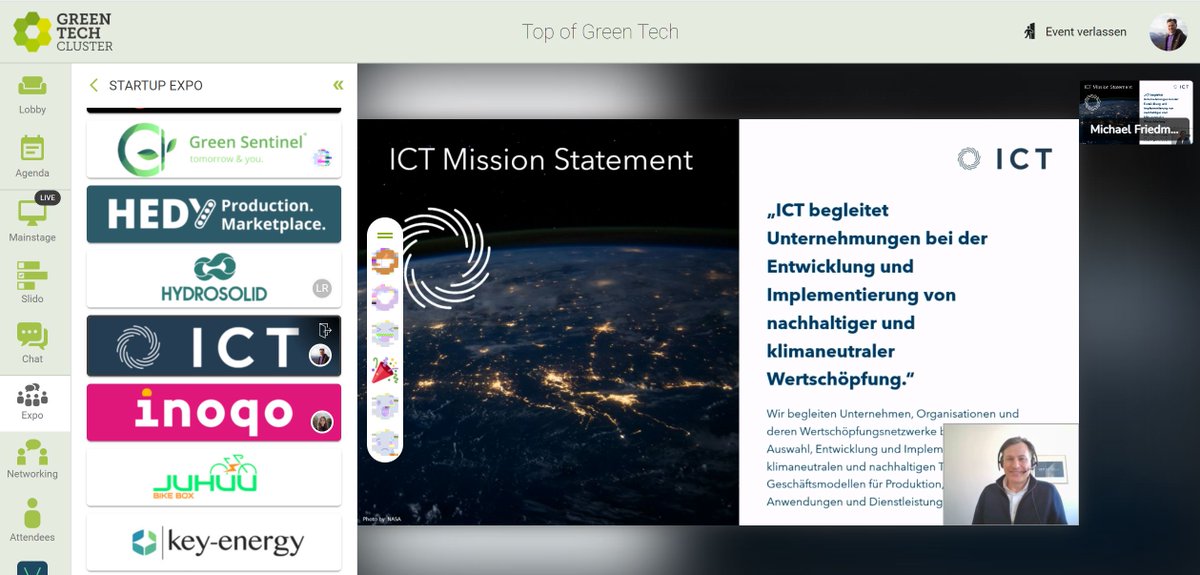
Task: Go to the live Mainstage
Action: [x=32, y=219]
